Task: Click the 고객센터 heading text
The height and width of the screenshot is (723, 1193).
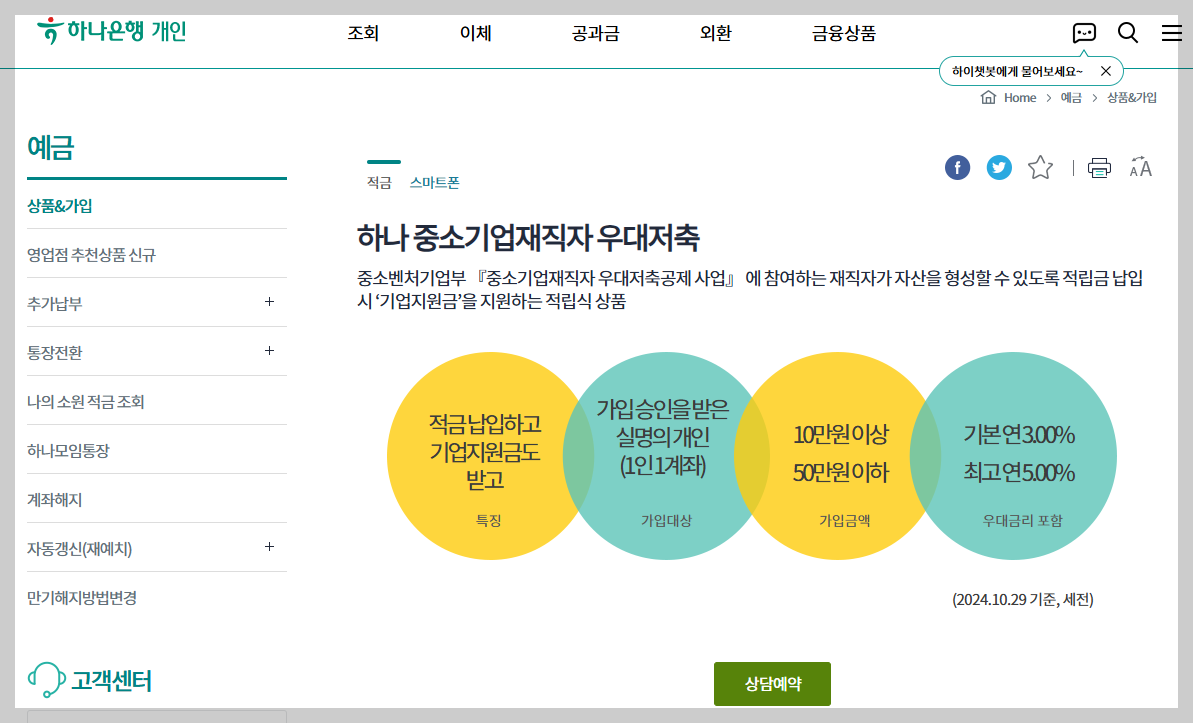Action: [112, 680]
